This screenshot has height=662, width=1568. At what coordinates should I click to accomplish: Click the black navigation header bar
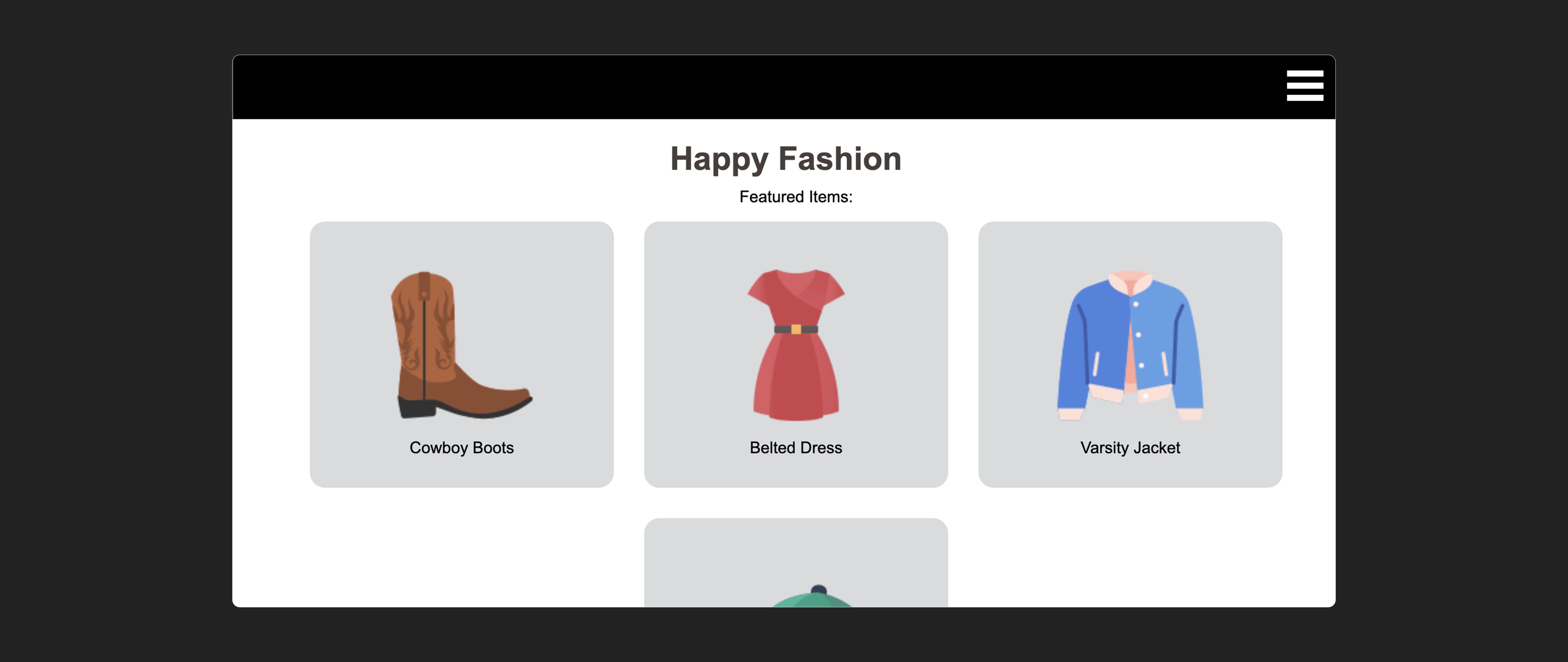click(x=730, y=87)
